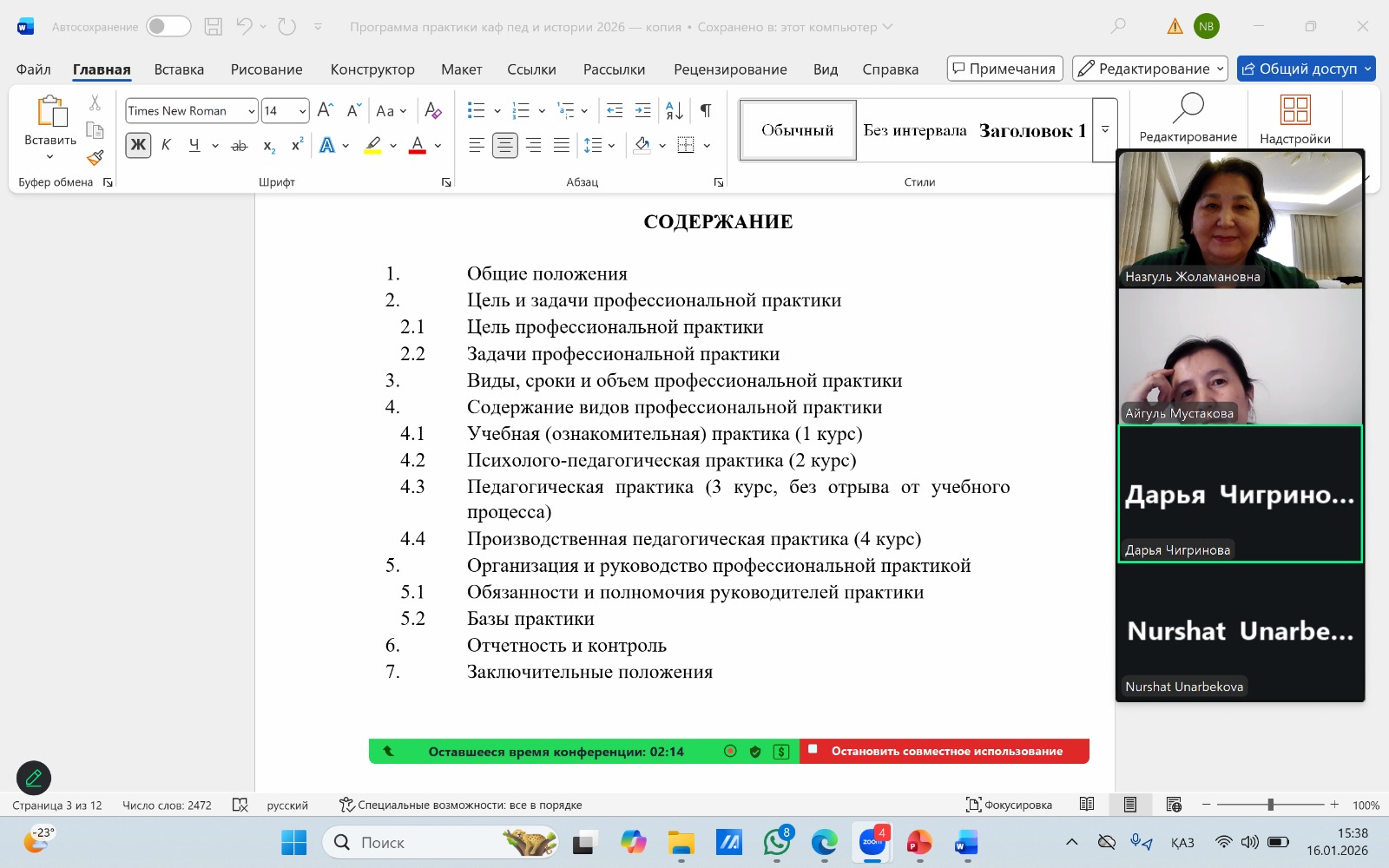
Task: Clear all text formatting
Action: click(x=433, y=110)
